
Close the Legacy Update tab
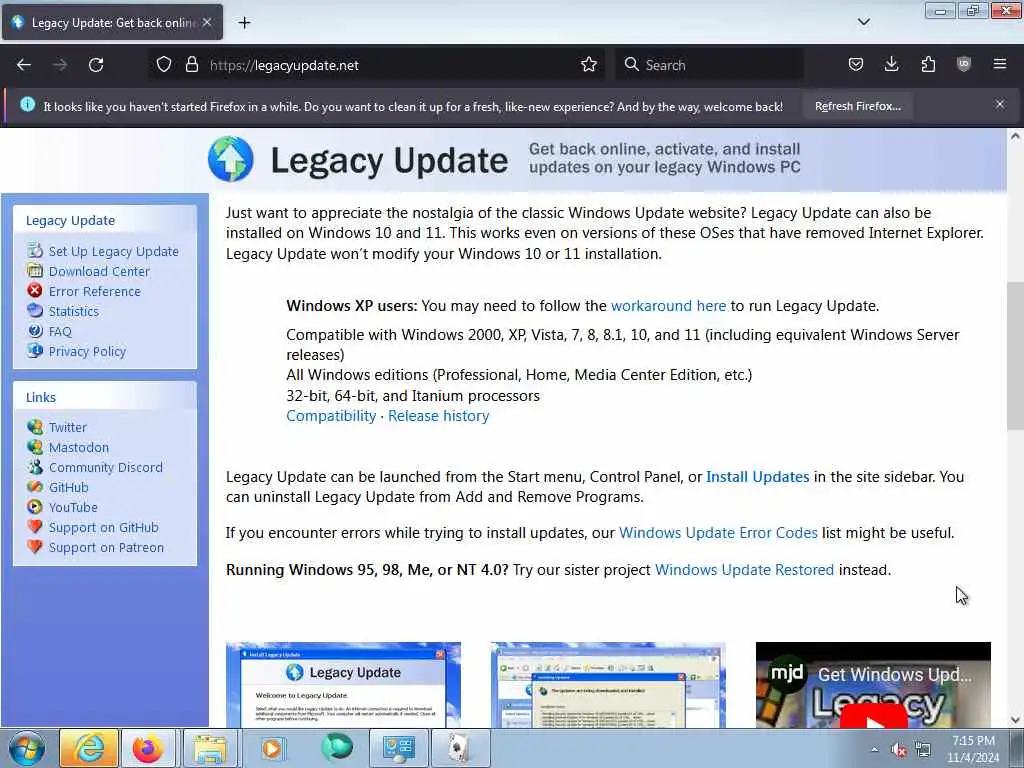(x=207, y=22)
